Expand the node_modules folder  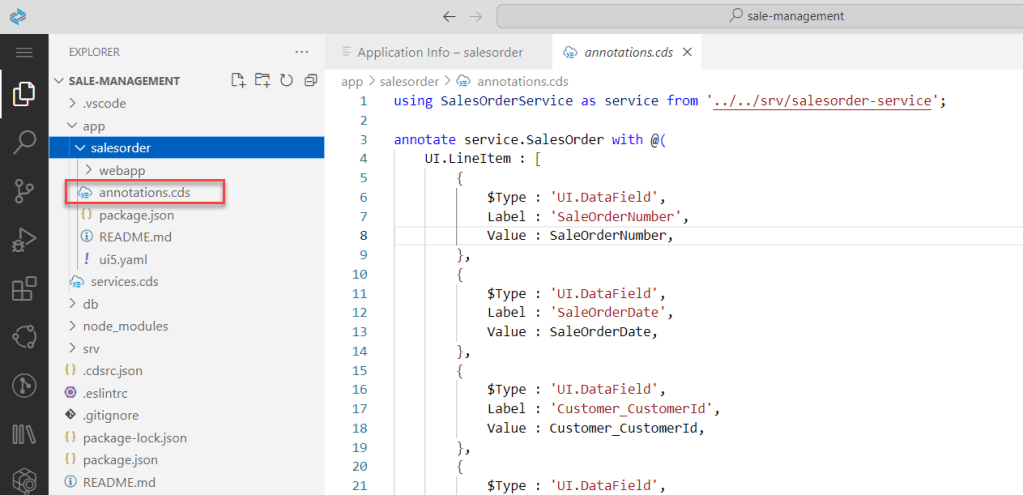[125, 326]
